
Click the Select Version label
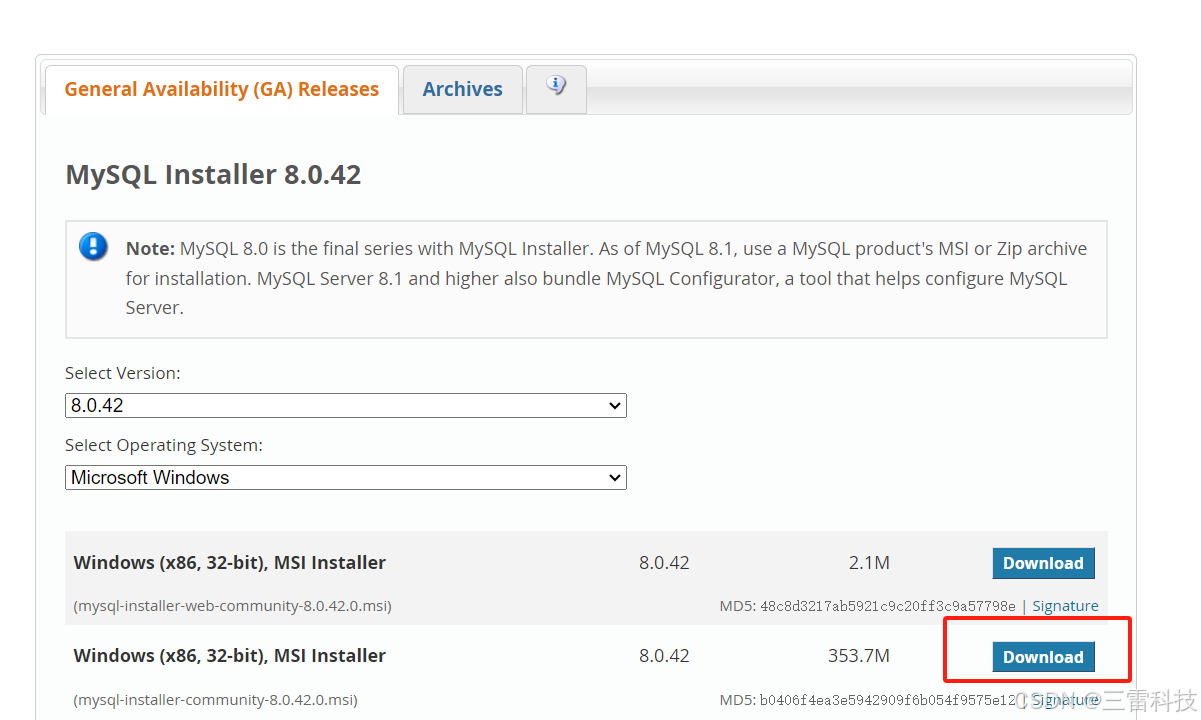123,373
